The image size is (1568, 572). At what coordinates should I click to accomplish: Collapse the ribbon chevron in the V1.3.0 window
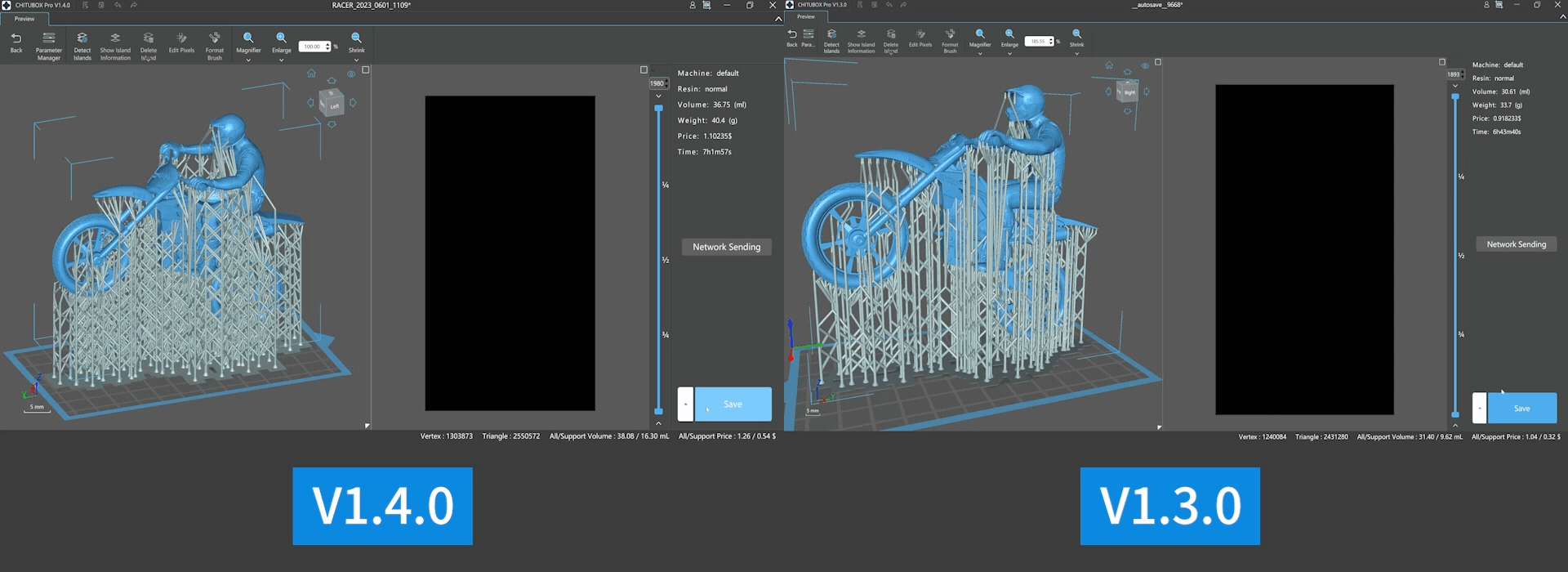(1563, 16)
